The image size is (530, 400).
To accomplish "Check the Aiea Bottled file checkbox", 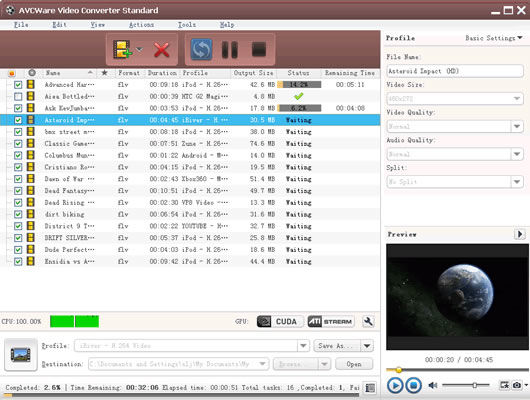I will click(18, 97).
